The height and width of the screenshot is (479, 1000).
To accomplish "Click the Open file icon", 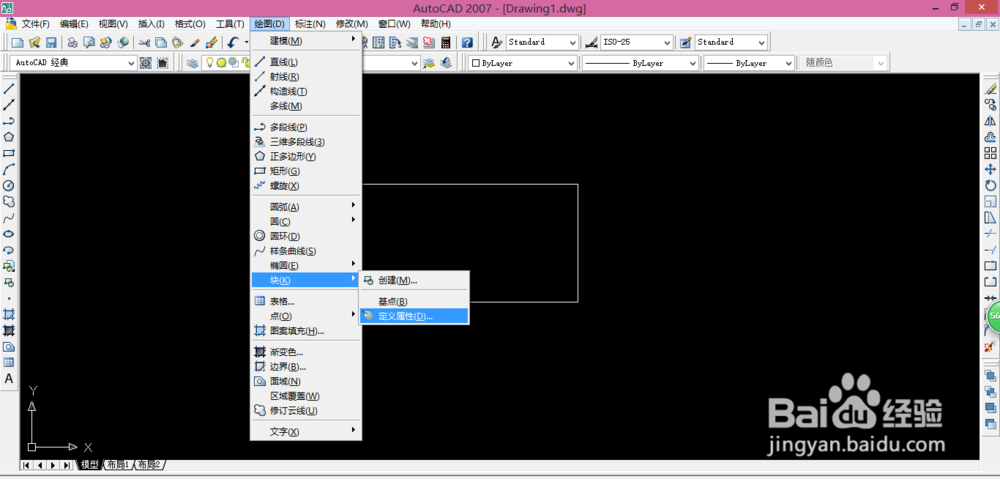I will tap(34, 43).
